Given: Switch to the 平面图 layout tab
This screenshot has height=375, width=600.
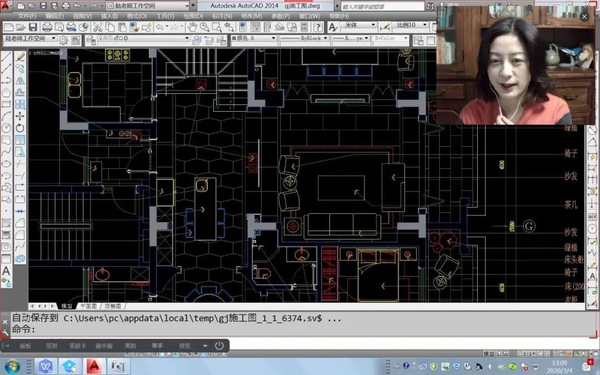Looking at the screenshot, I should tap(88, 306).
